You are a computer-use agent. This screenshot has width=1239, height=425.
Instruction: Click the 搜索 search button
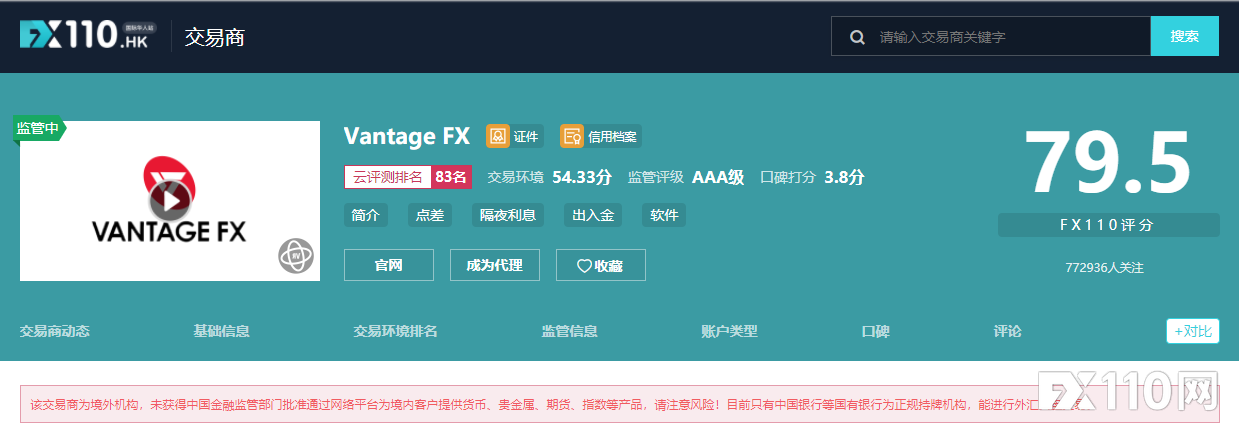tap(1185, 36)
